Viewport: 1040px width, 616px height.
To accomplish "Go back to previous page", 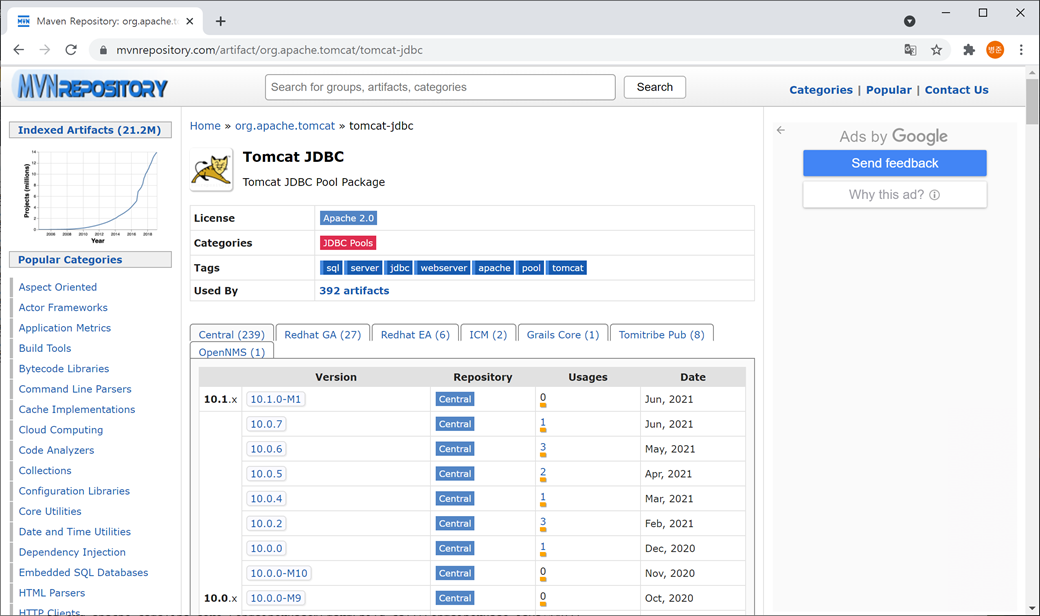I will 19,50.
